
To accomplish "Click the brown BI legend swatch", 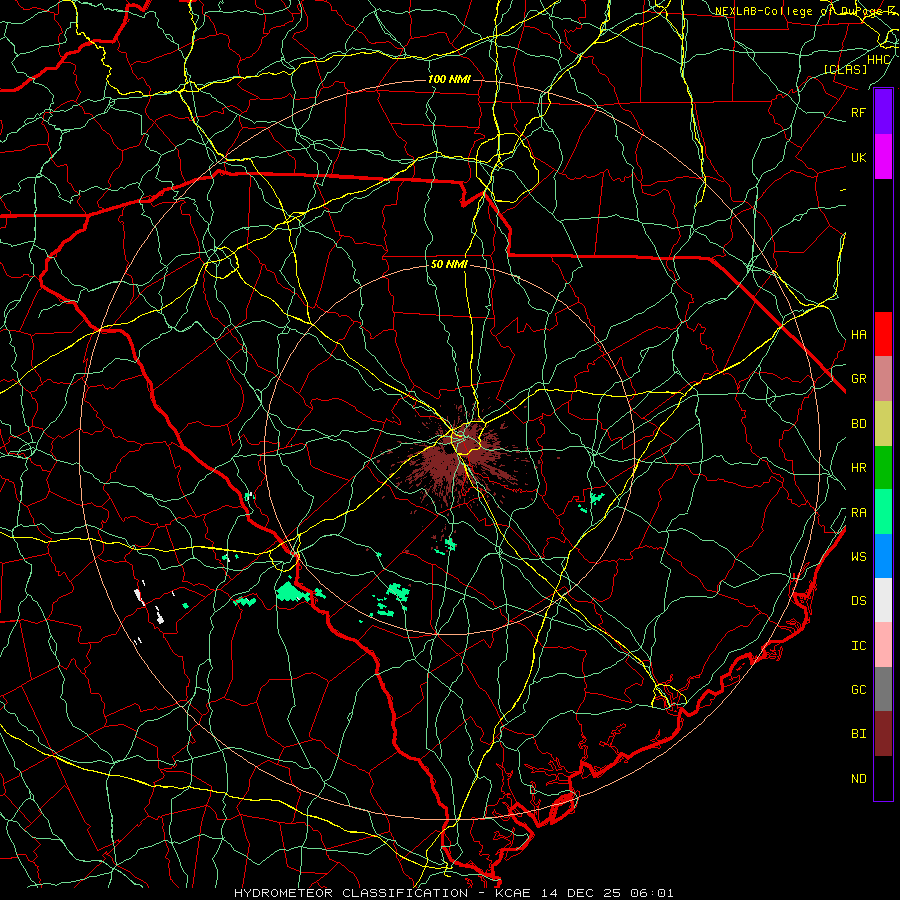I will coord(883,734).
